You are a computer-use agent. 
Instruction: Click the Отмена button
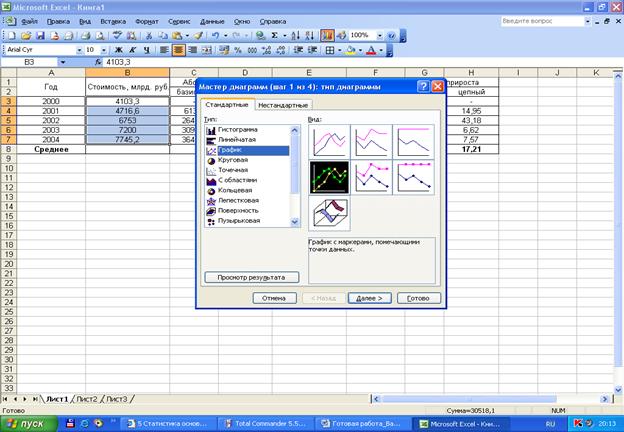(x=274, y=298)
